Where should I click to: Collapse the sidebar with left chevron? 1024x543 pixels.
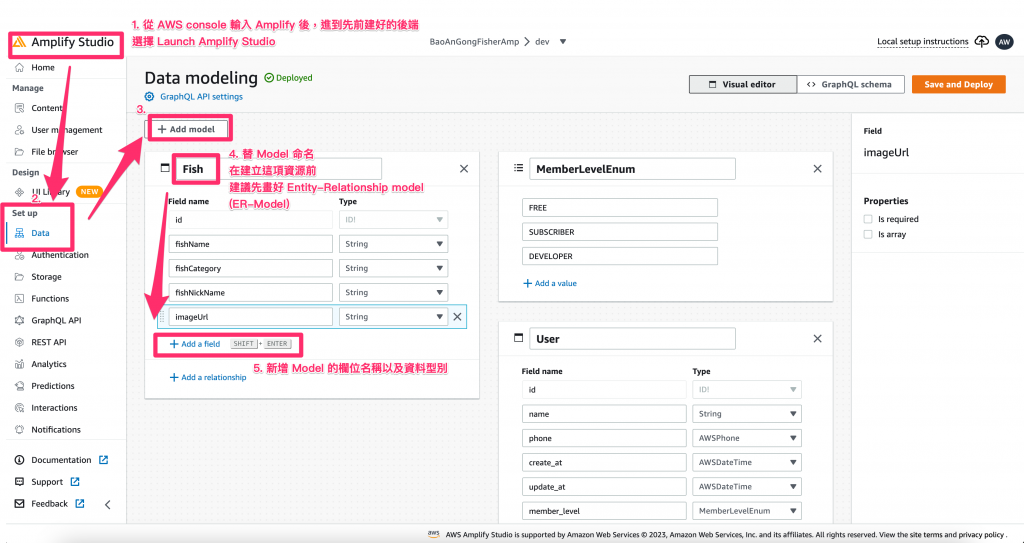click(x=108, y=504)
